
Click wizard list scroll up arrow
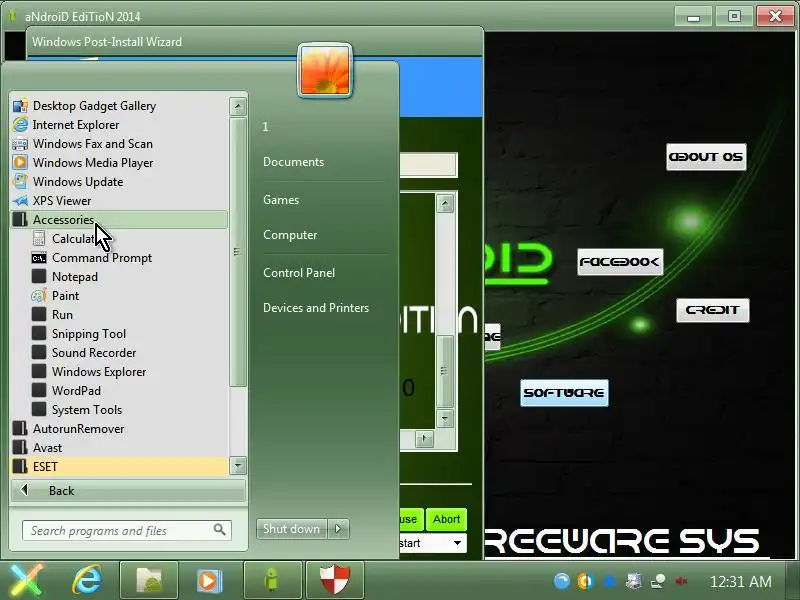[x=445, y=204]
